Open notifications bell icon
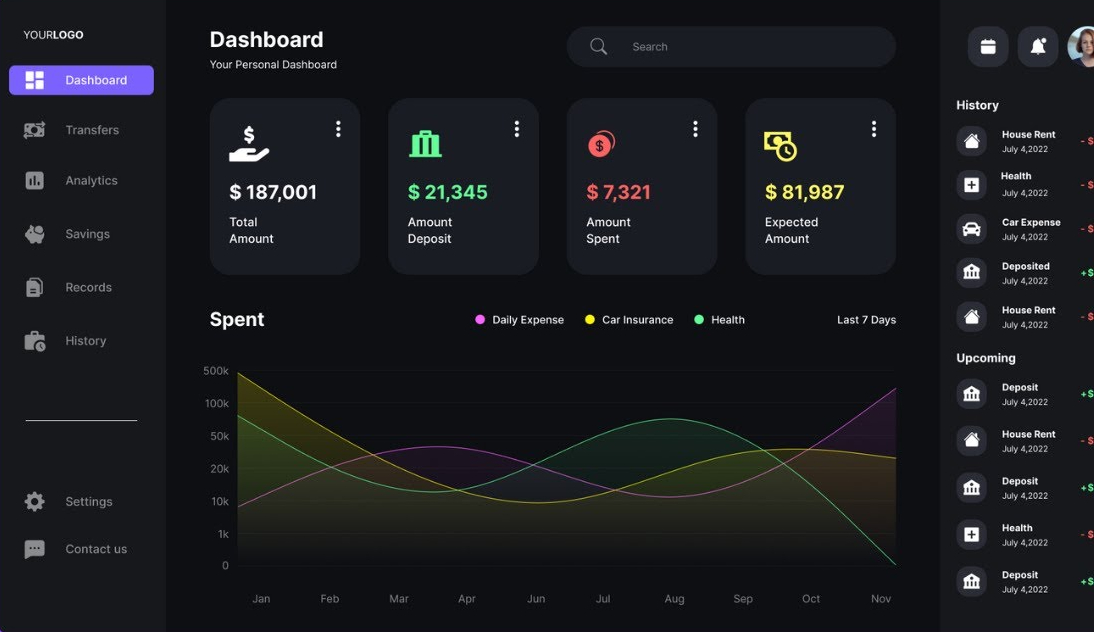Screen dimensions: 1094x632 1037,47
